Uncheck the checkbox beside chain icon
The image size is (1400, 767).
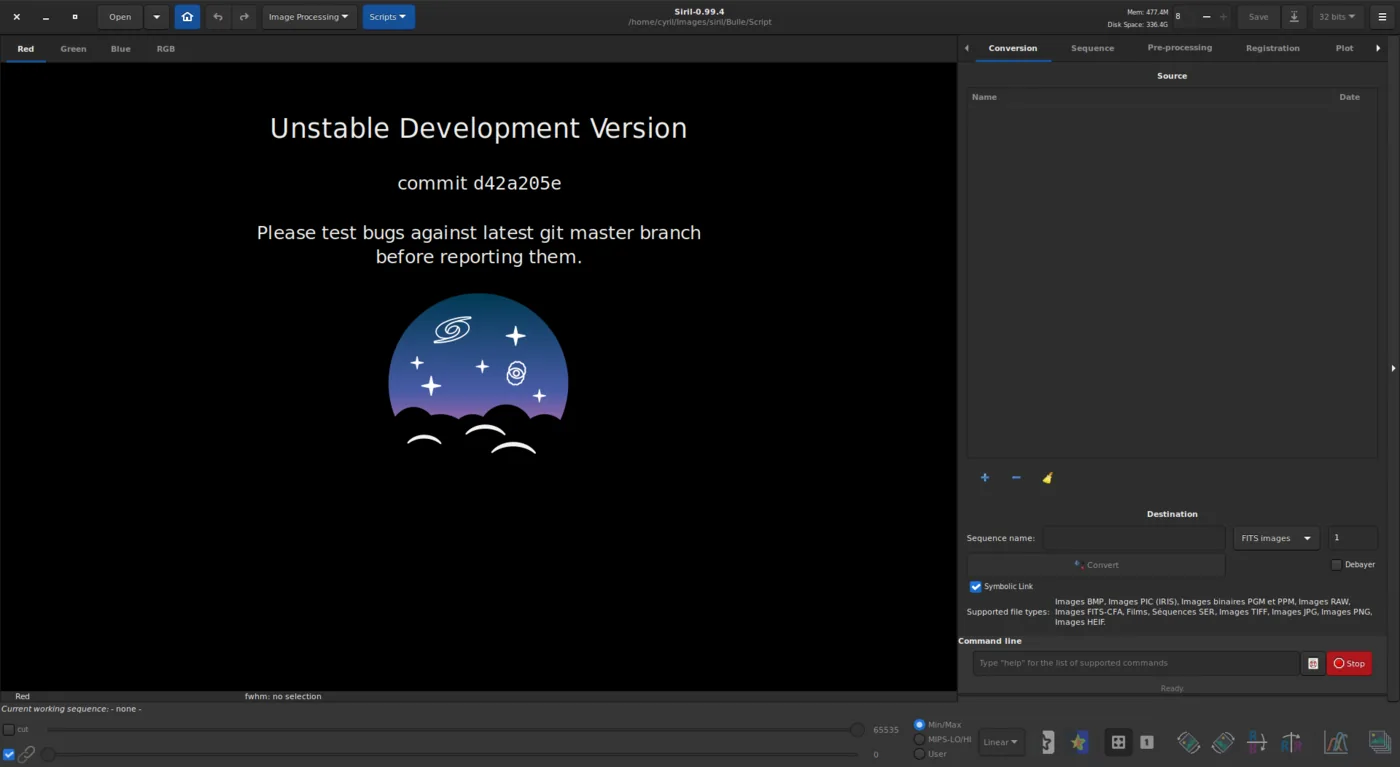click(9, 755)
